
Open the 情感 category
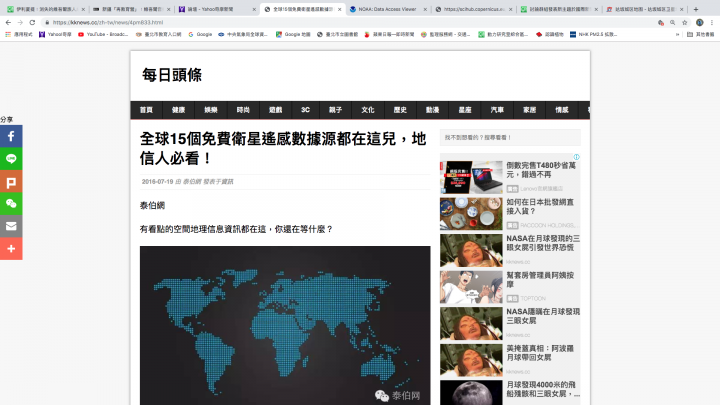click(x=562, y=110)
